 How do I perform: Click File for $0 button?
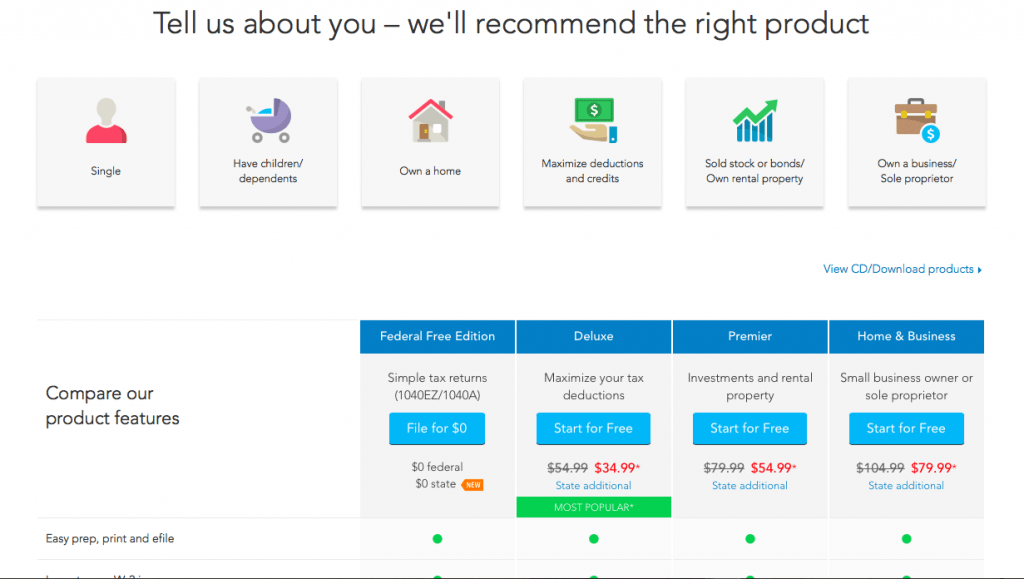pos(437,428)
